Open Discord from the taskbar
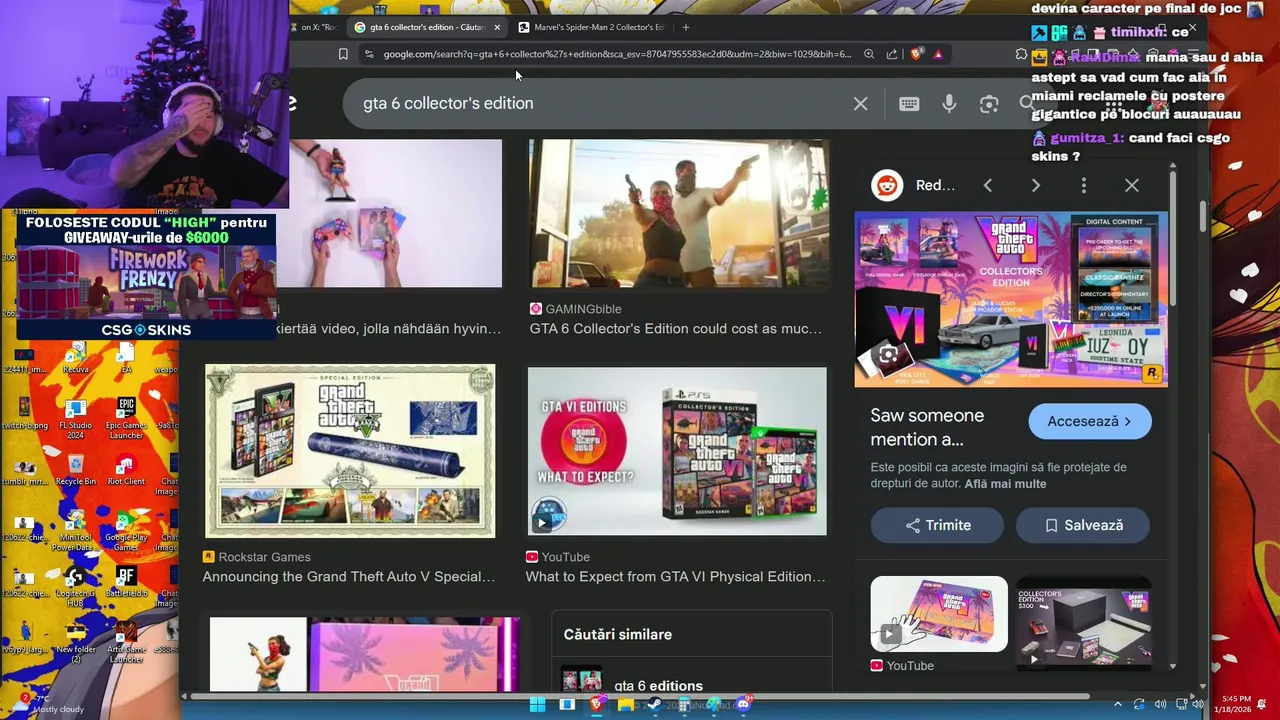The image size is (1280, 720). [x=742, y=705]
